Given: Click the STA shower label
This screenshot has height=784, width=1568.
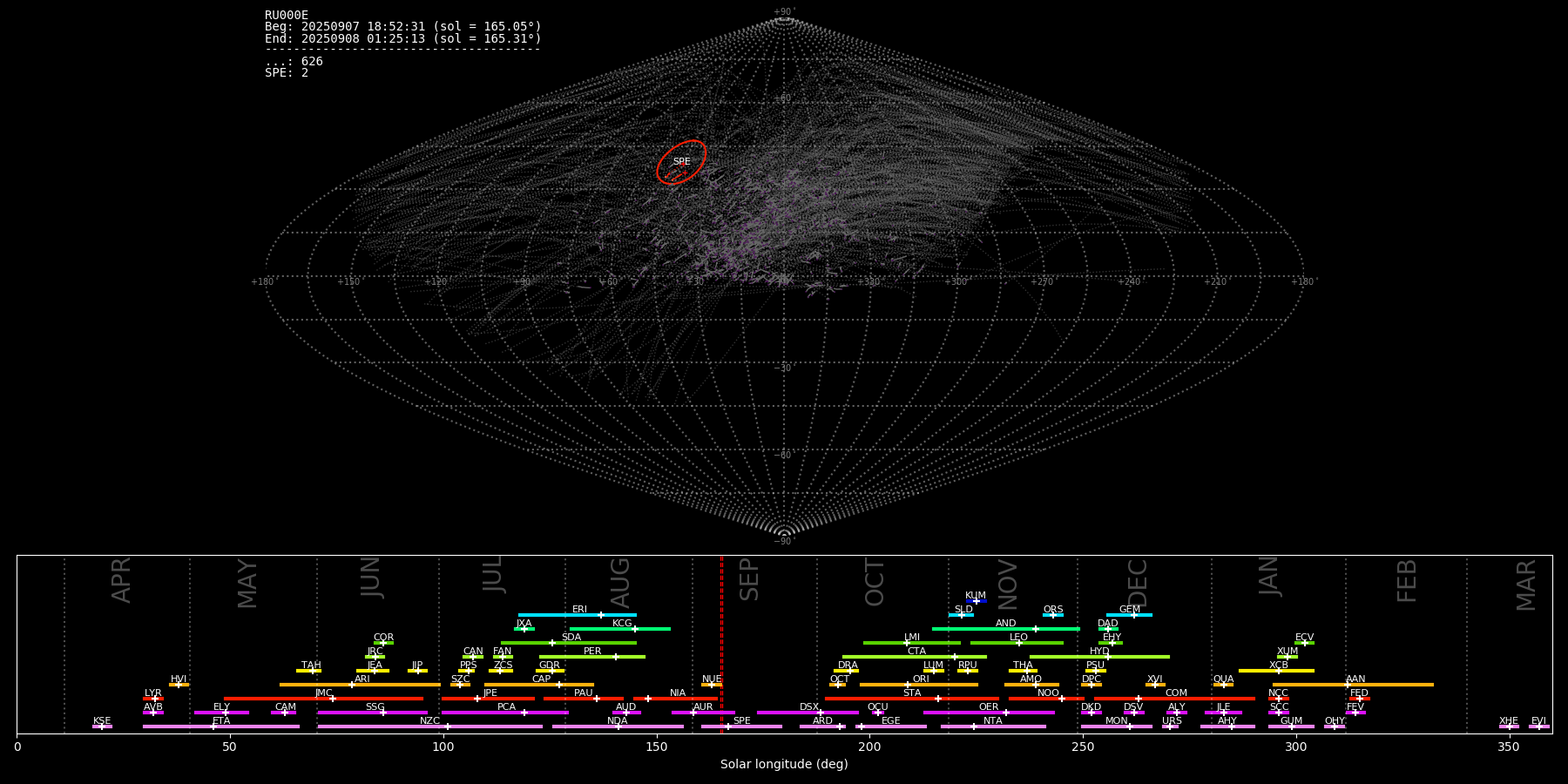Looking at the screenshot, I should tap(912, 693).
